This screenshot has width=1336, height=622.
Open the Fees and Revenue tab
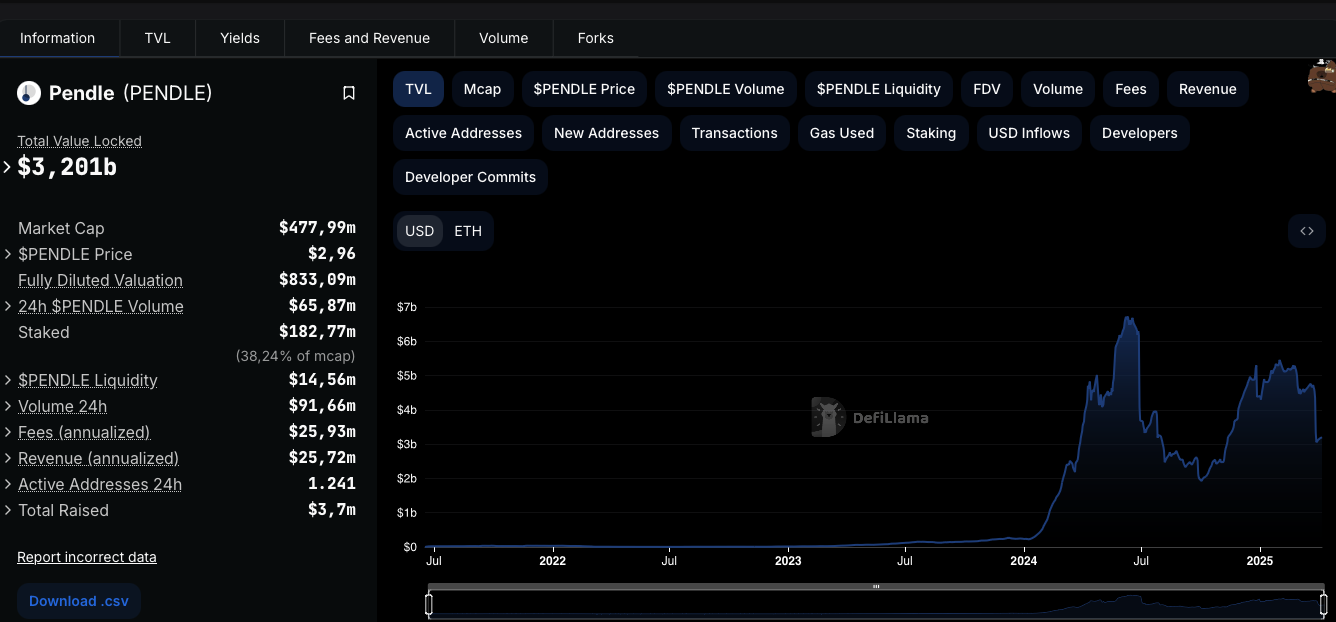369,38
